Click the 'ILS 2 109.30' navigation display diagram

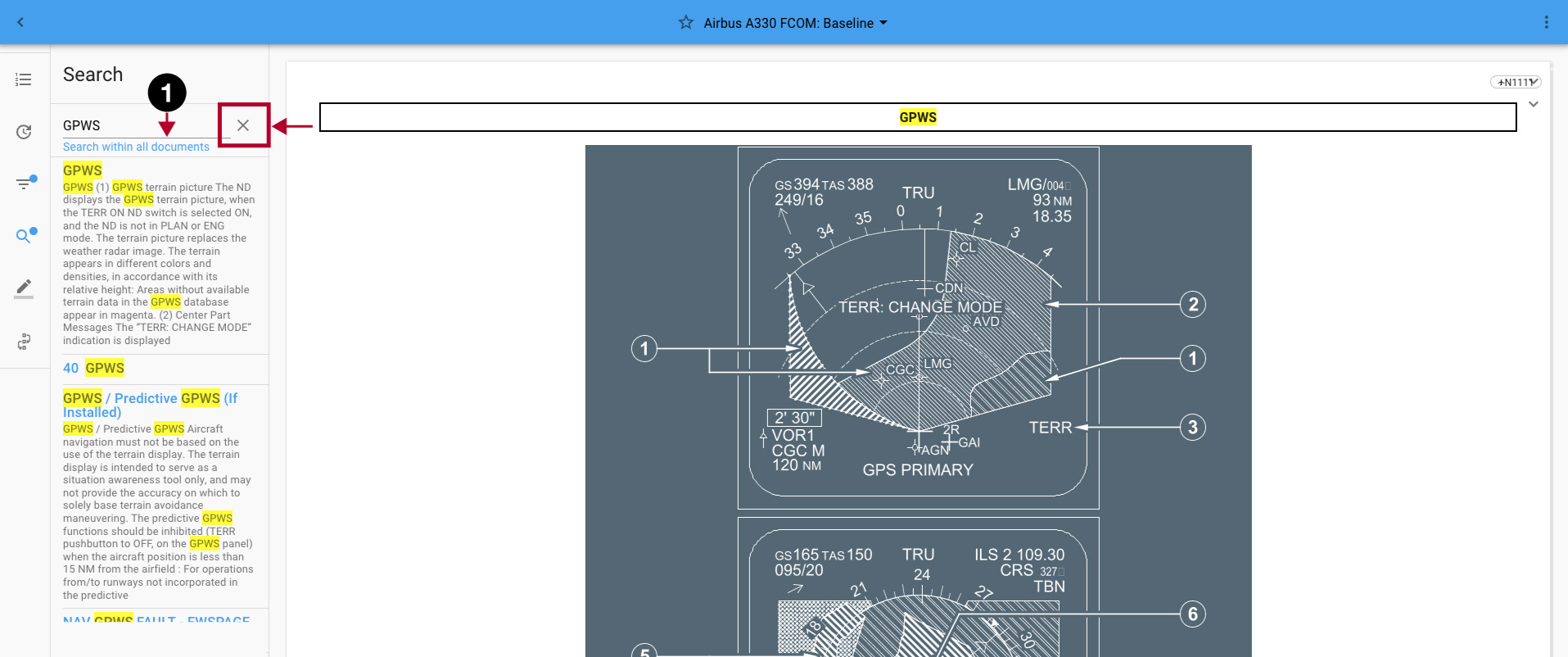[918, 587]
